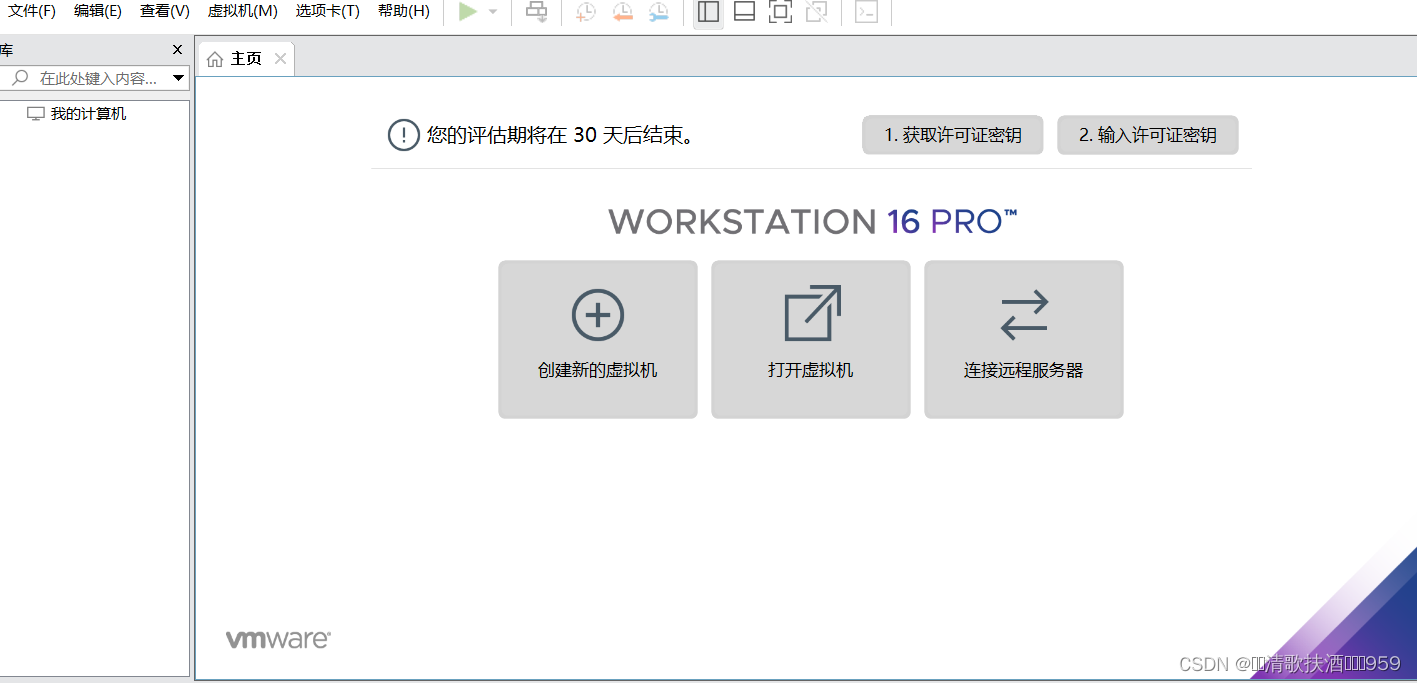This screenshot has height=683, width=1417.
Task: Click the vmware logo at bottom
Action: click(278, 640)
